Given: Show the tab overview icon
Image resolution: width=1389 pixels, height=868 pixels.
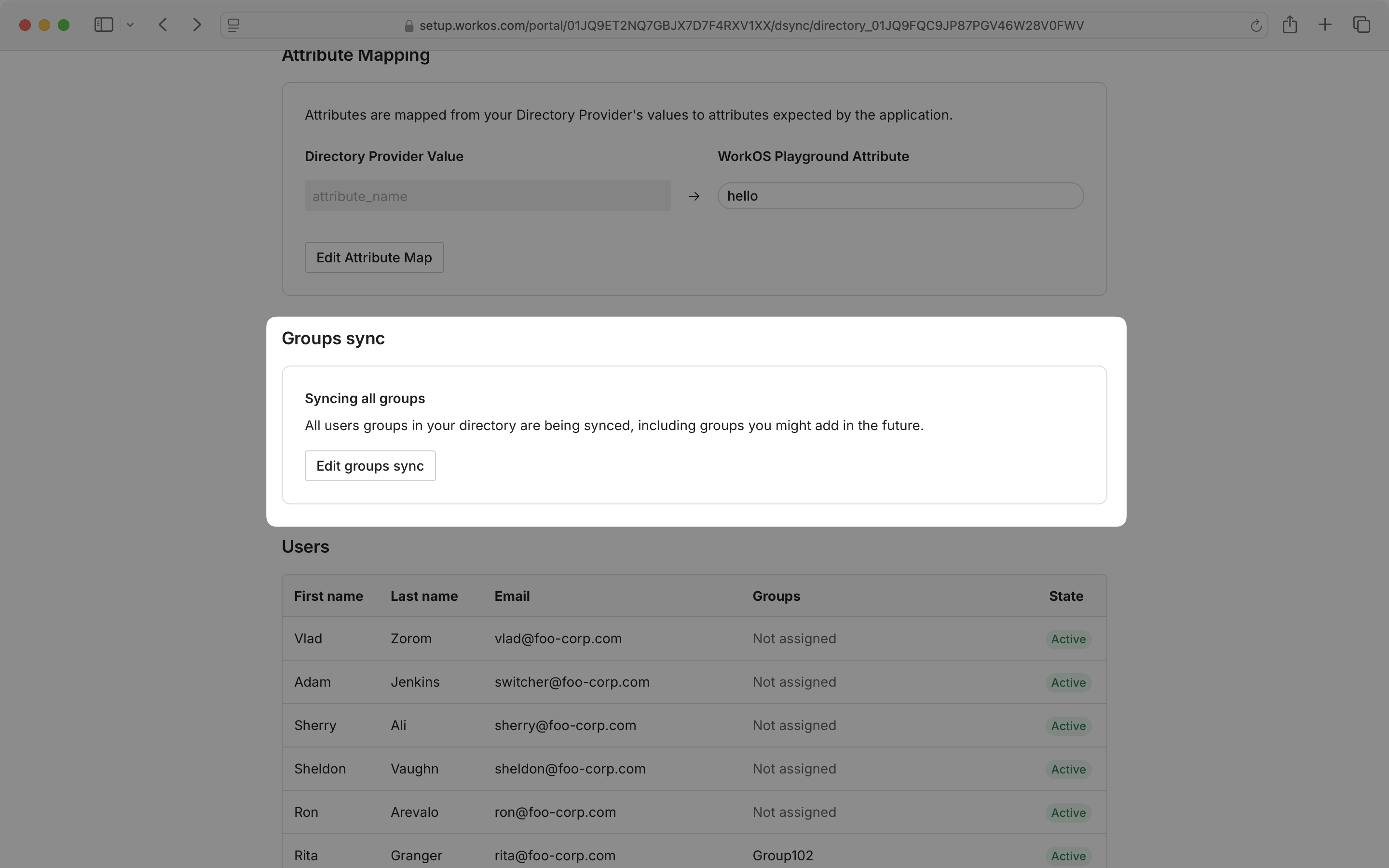Looking at the screenshot, I should tap(1362, 25).
